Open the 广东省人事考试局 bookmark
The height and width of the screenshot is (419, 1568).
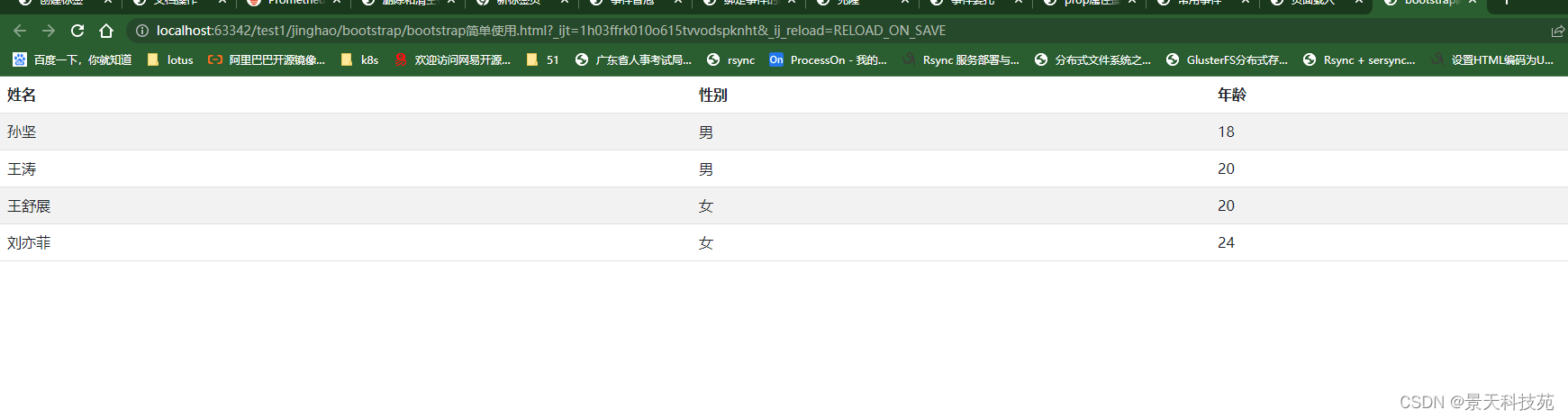[x=633, y=59]
